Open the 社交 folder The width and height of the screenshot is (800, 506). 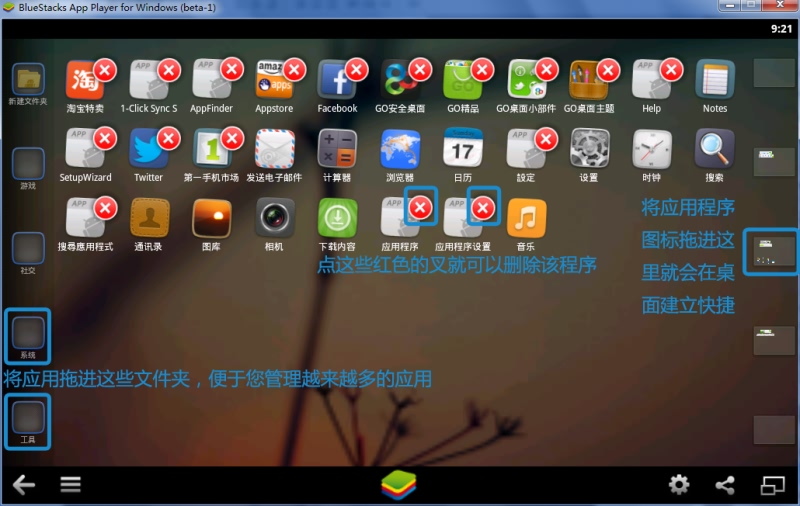[x=28, y=248]
